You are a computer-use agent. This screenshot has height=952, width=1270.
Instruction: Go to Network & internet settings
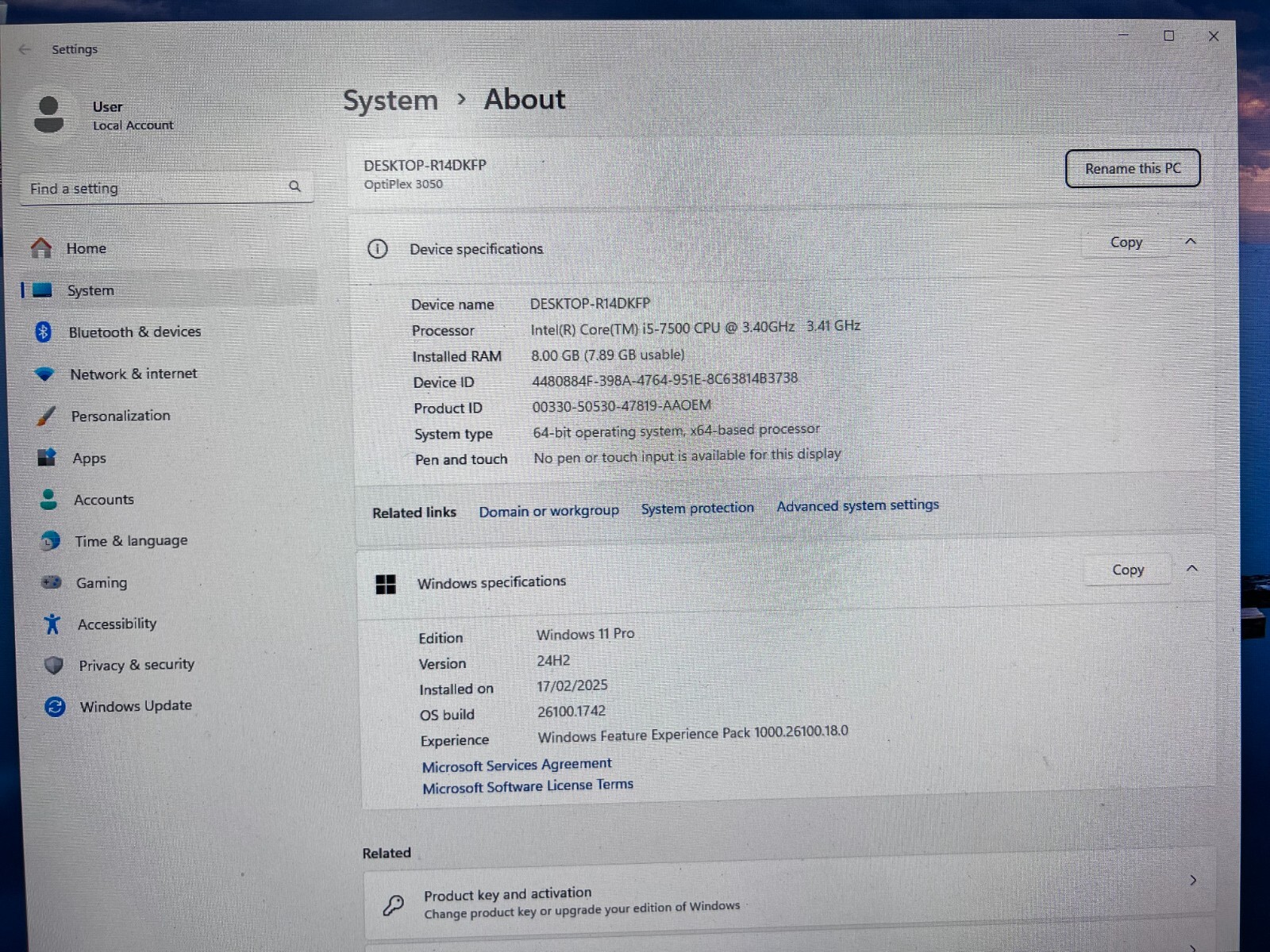coord(133,374)
